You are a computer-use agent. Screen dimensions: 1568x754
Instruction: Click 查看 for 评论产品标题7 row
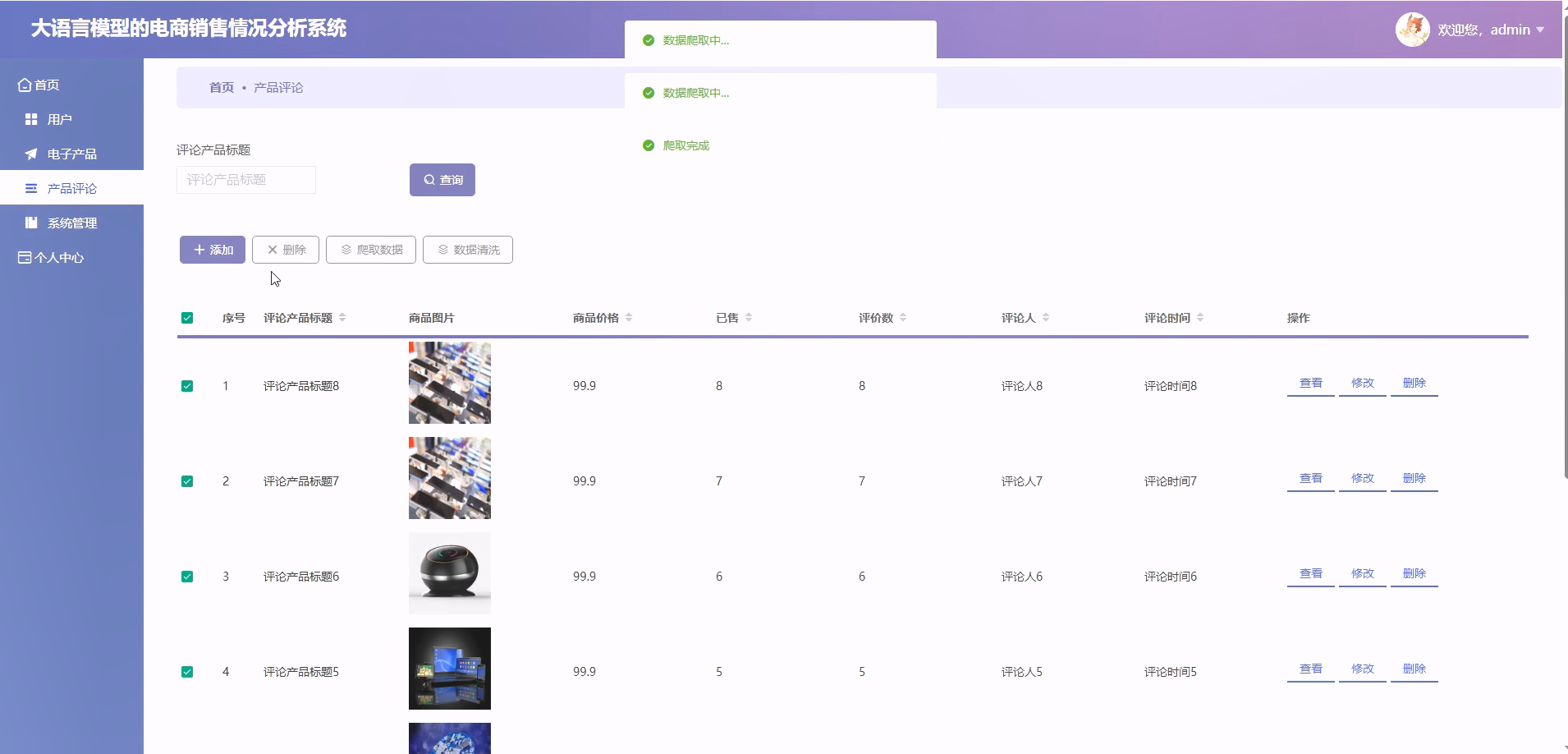click(1311, 479)
